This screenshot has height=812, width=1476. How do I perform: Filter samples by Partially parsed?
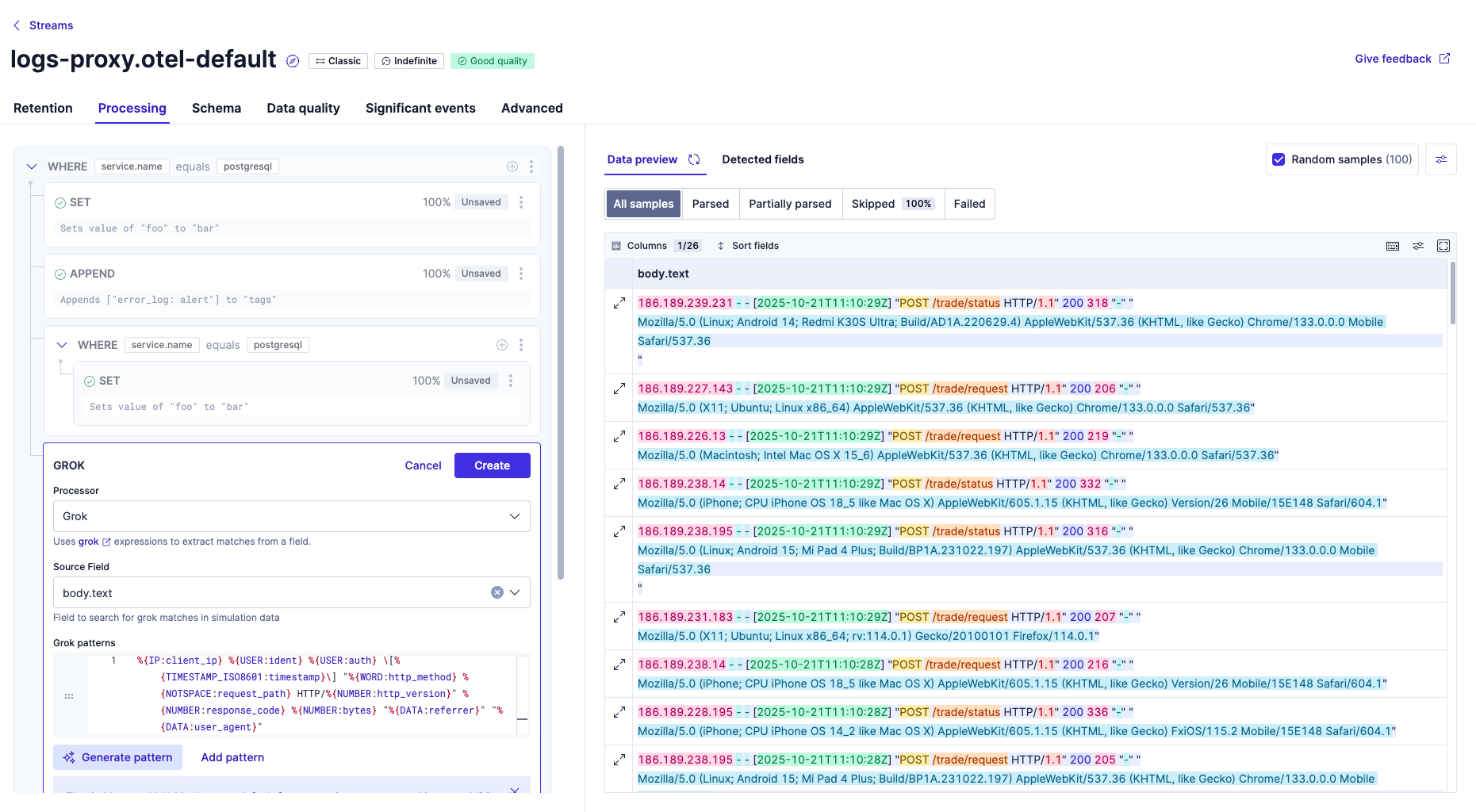790,204
